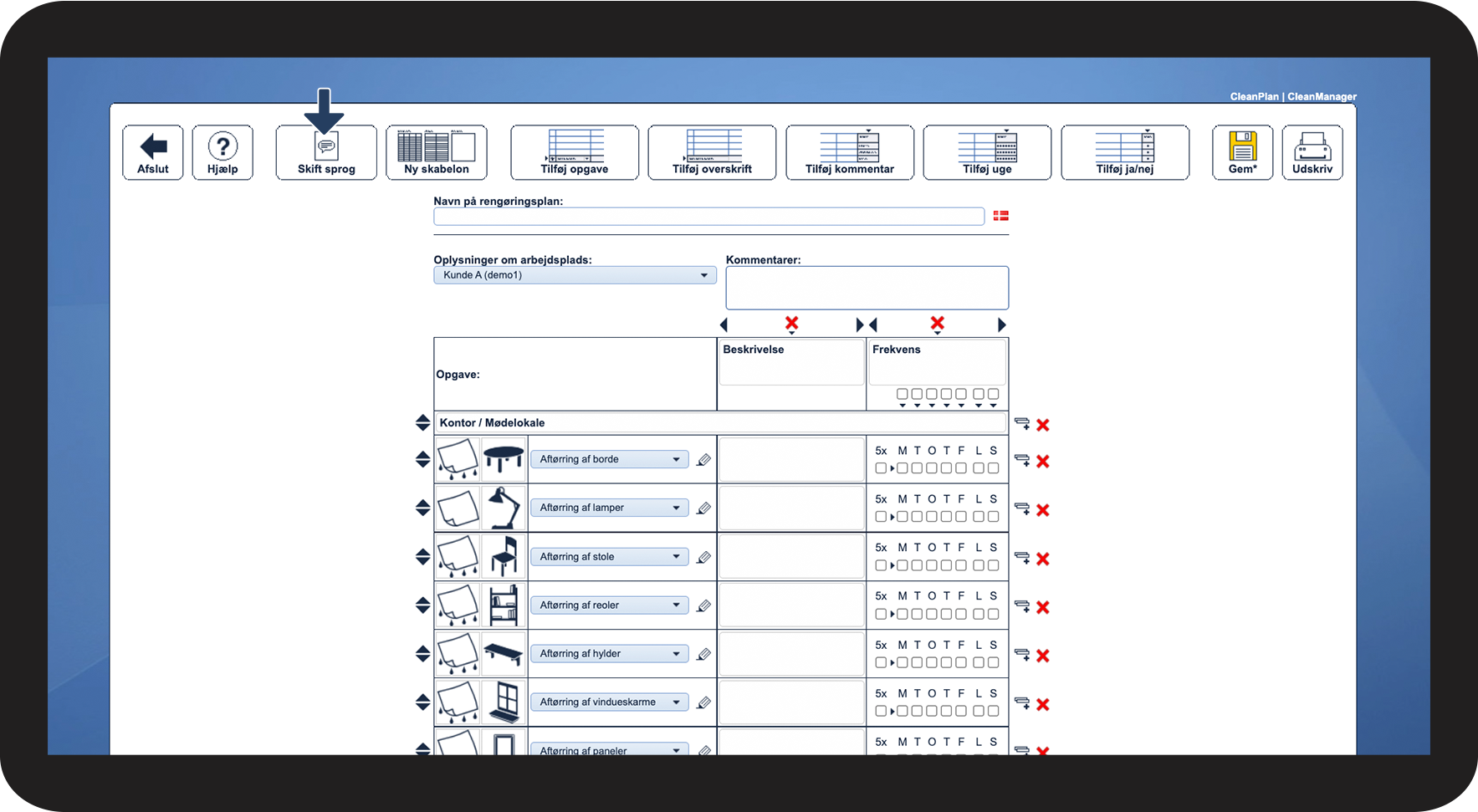Move the Frekvens column right with its arrow
This screenshot has width=1478, height=812.
1002,324
